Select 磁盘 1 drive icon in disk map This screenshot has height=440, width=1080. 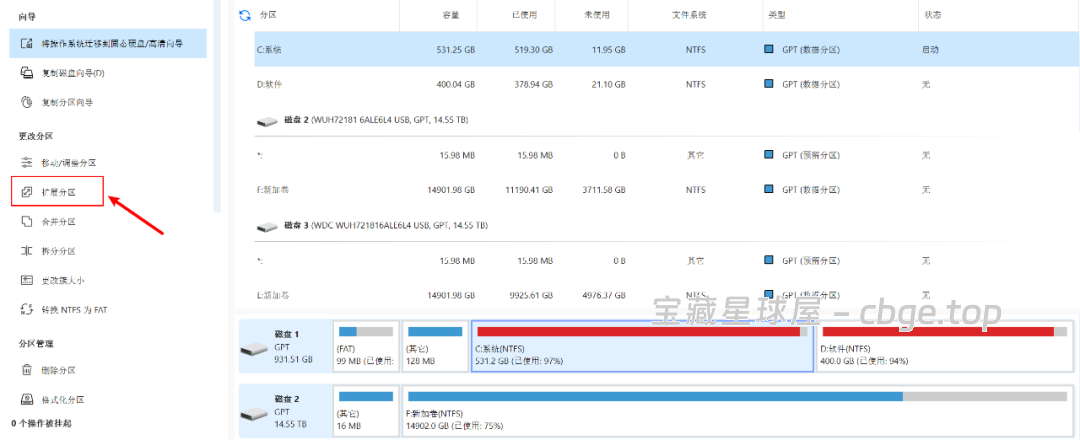[x=253, y=349]
